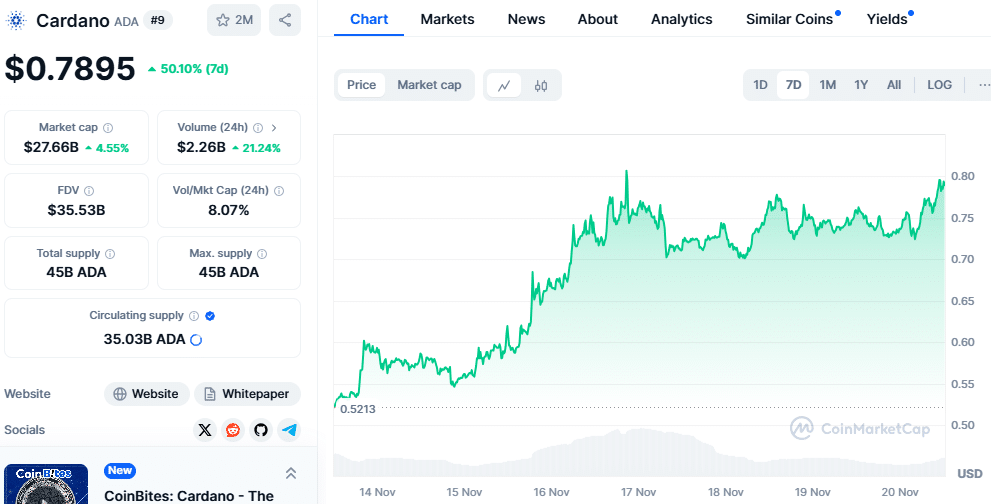Switch to the Yields tab
This screenshot has width=991, height=504.
pos(887,19)
